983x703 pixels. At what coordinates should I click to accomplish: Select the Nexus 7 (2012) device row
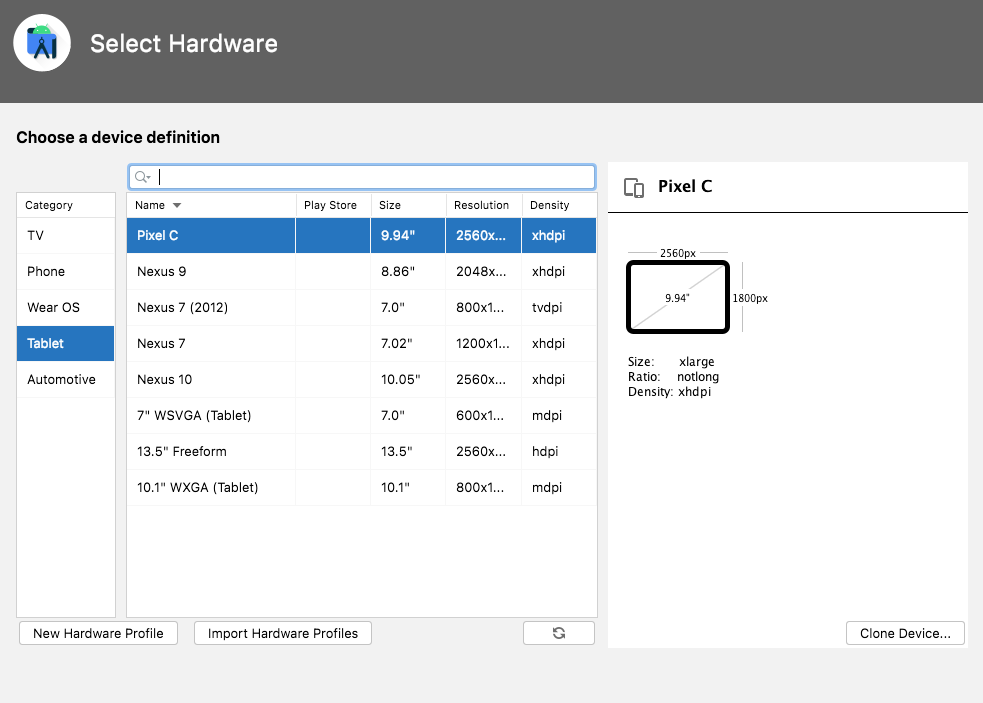click(362, 308)
